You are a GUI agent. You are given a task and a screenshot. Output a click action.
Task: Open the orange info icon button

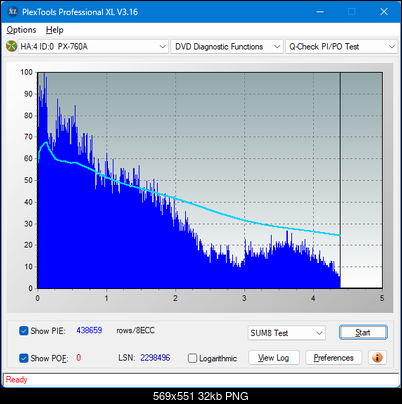(377, 358)
